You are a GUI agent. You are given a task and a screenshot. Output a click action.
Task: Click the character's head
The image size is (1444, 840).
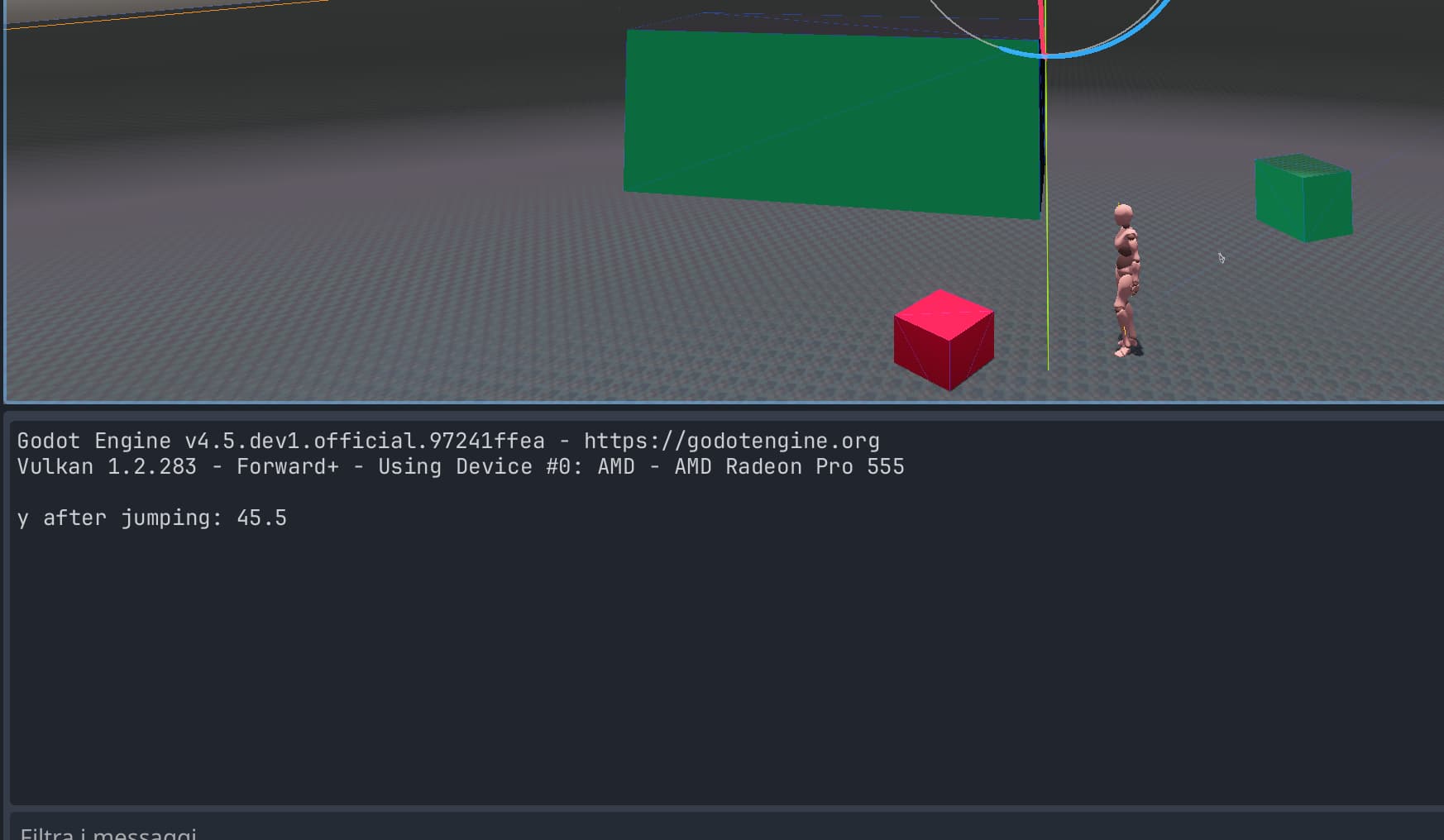(x=1122, y=216)
